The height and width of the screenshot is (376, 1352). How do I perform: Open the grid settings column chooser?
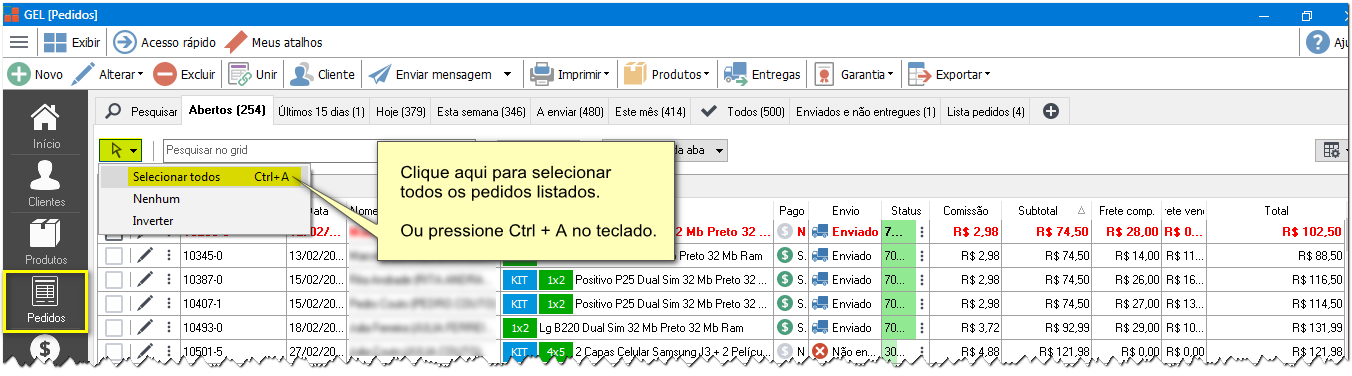click(x=1332, y=150)
